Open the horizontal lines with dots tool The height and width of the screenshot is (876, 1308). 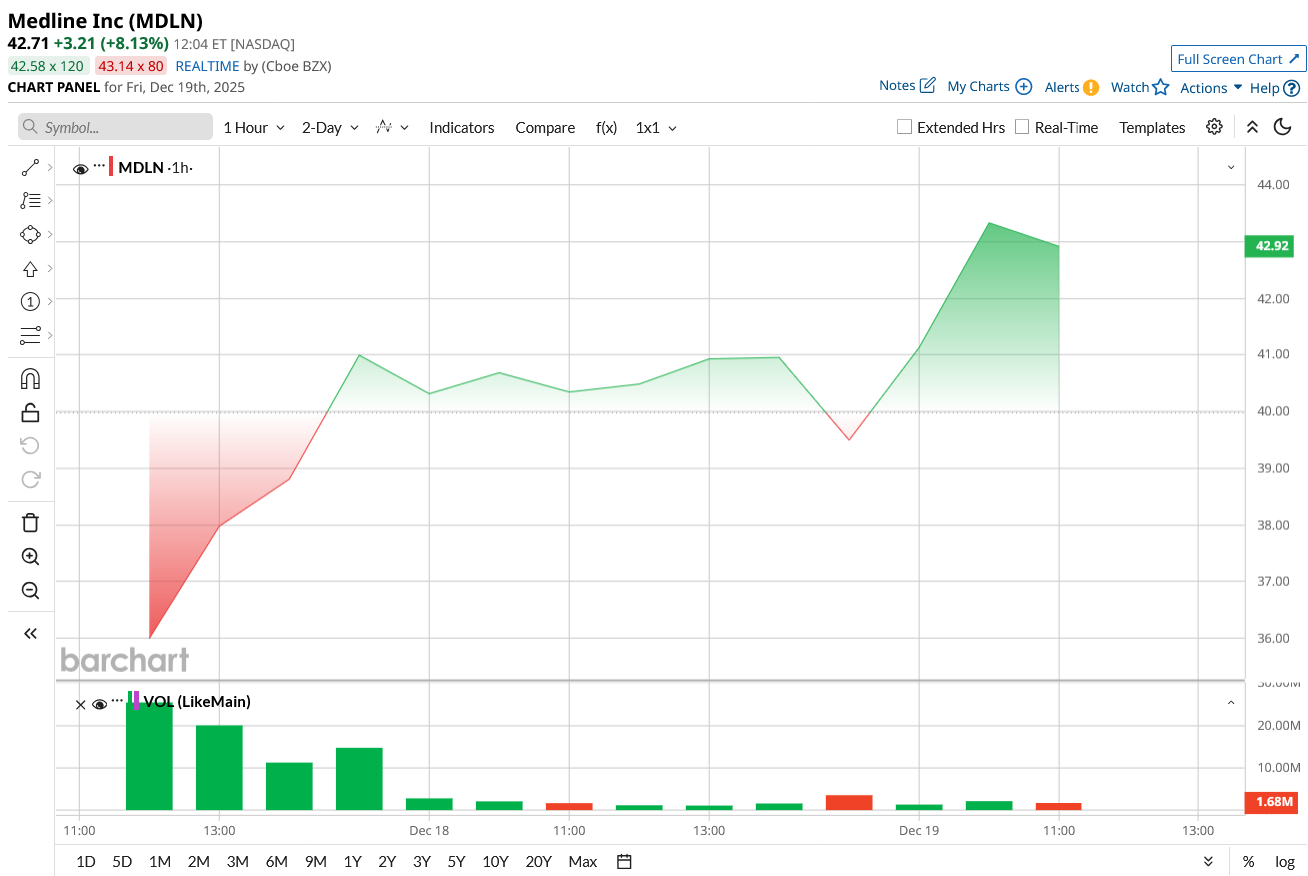(x=30, y=335)
